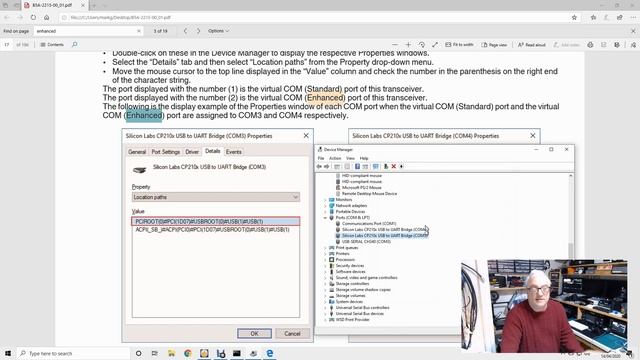The image size is (640, 360).
Task: Click the Edge browser back arrow
Action: click(7, 18)
